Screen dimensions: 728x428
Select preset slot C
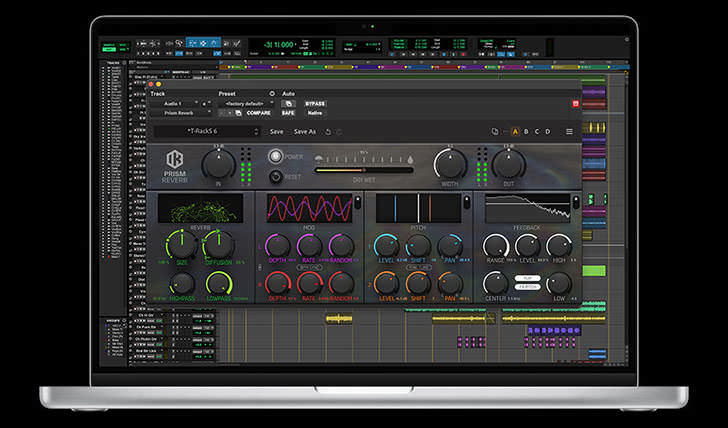[537, 132]
